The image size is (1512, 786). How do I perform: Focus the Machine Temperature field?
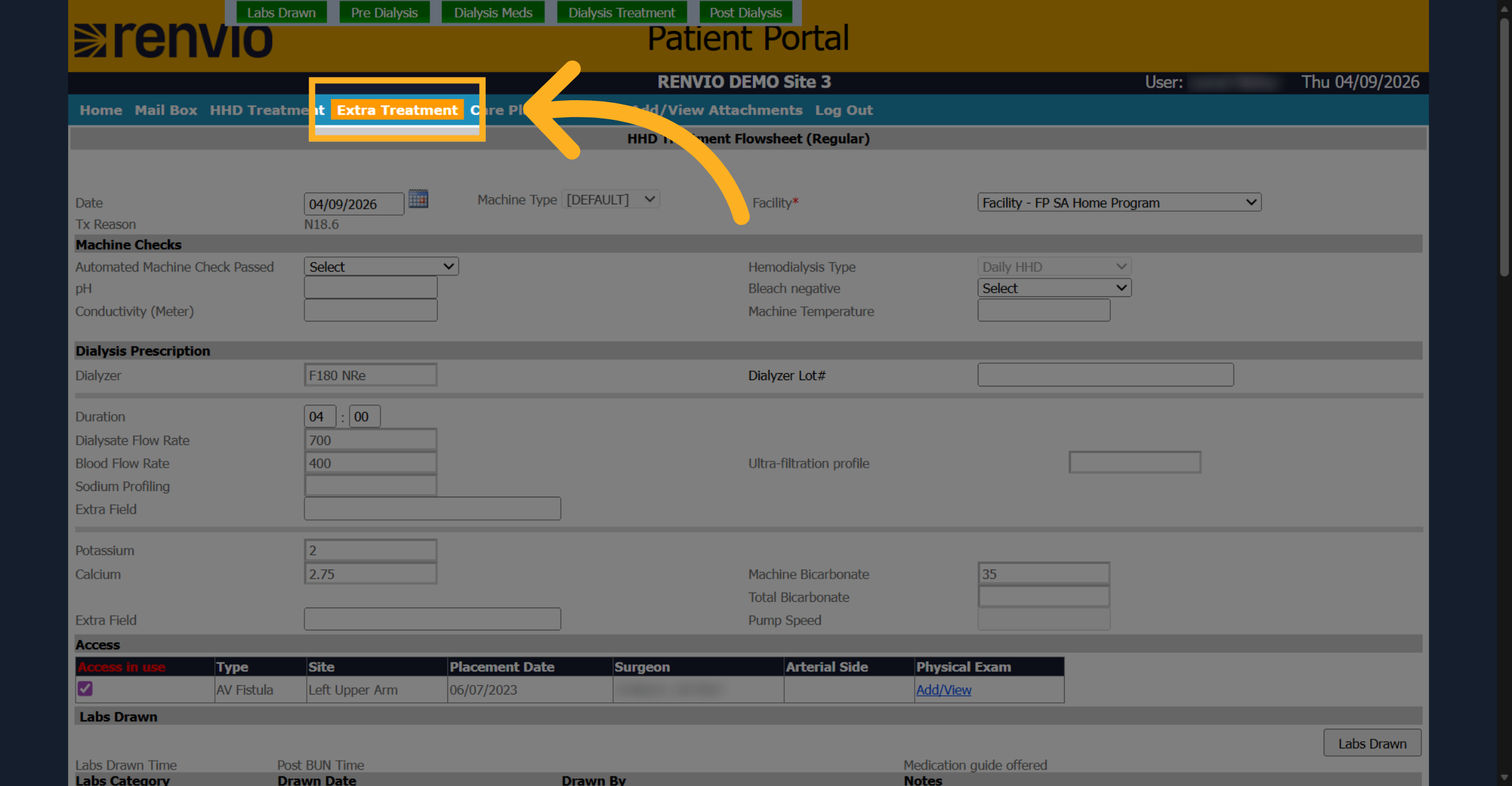1044,311
